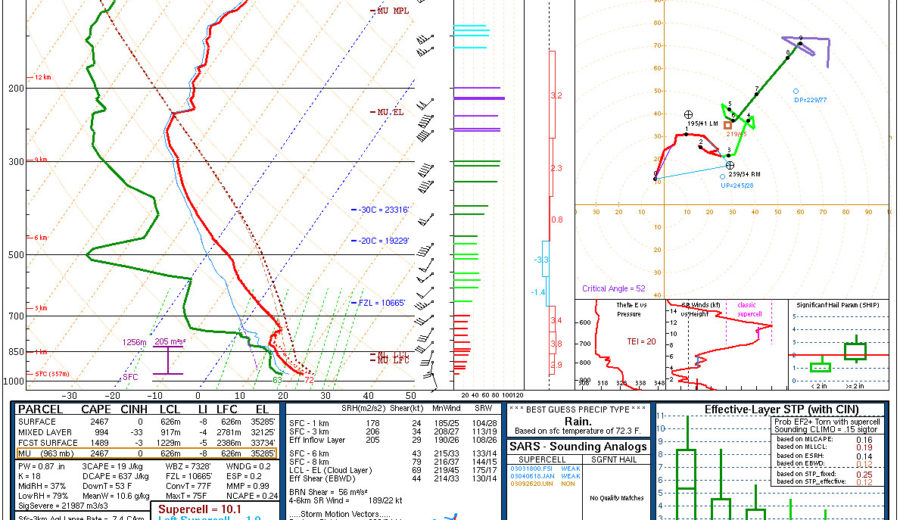Click the -20C = 19229' height label
900x520 pixels.
(380, 241)
